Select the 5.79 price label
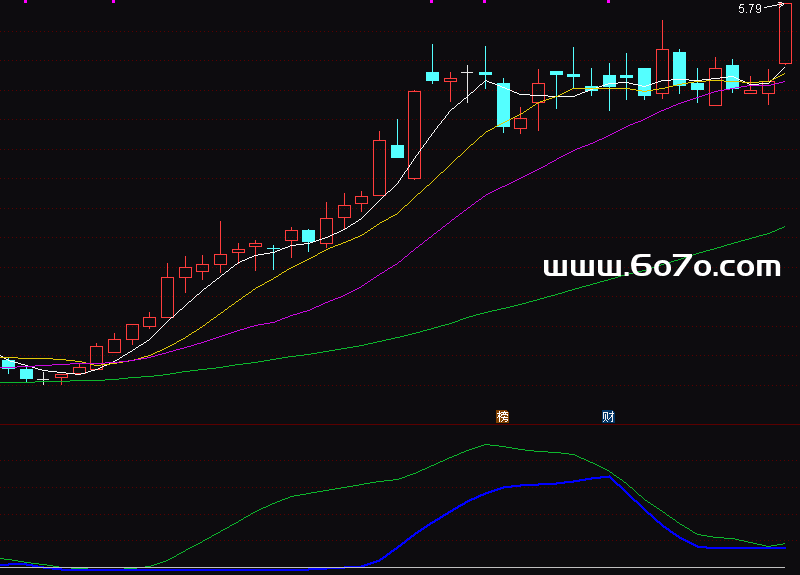The width and height of the screenshot is (800, 575). click(x=749, y=9)
